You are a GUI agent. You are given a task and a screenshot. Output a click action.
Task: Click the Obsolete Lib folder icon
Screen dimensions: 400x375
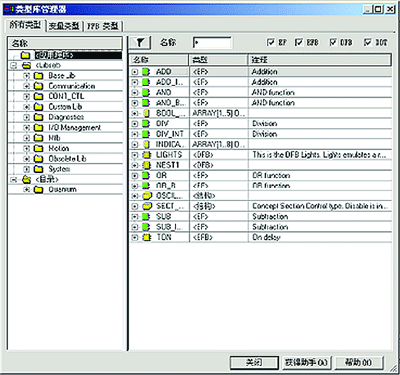tap(39, 159)
